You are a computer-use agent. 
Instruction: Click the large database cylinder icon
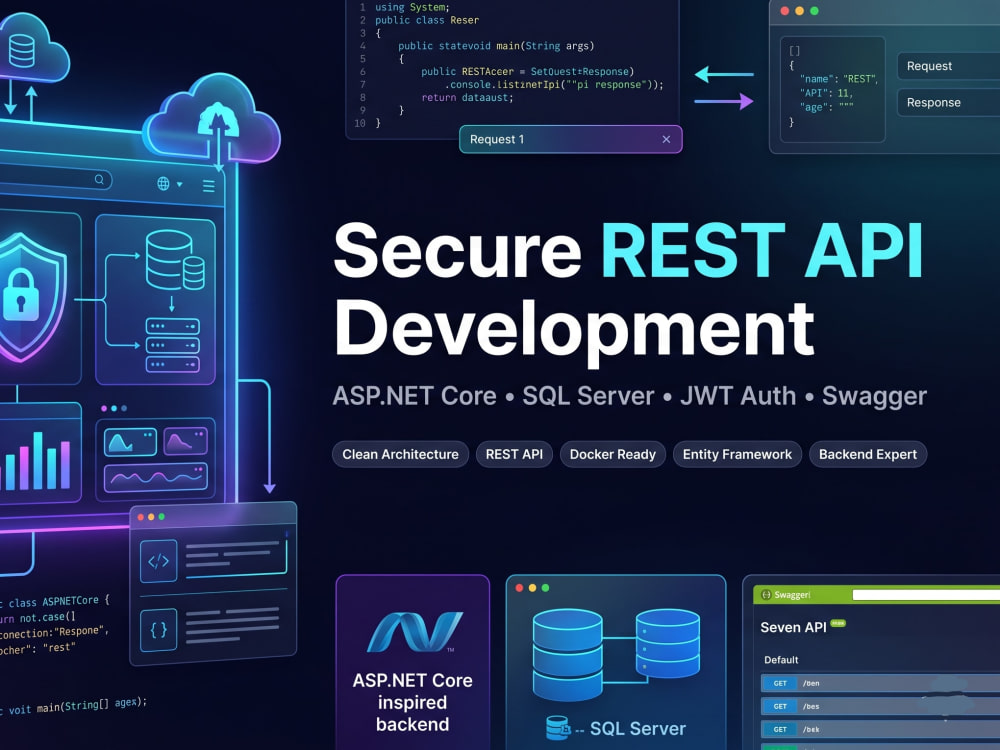click(169, 260)
